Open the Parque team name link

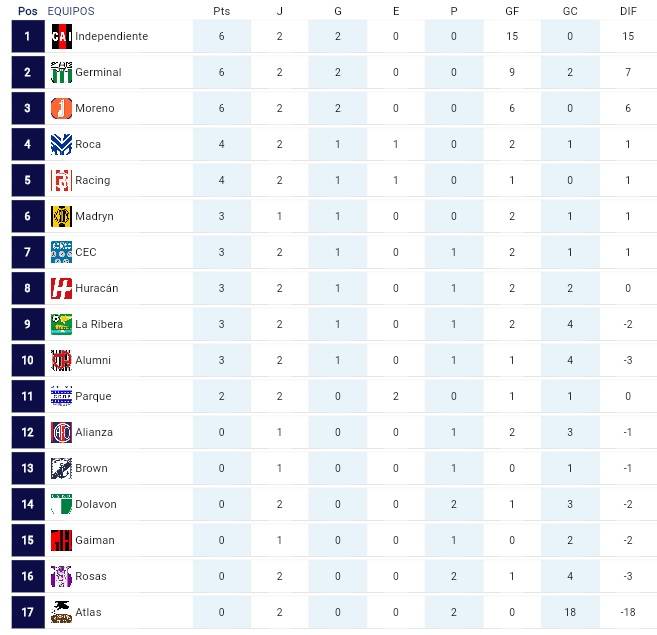(x=93, y=397)
